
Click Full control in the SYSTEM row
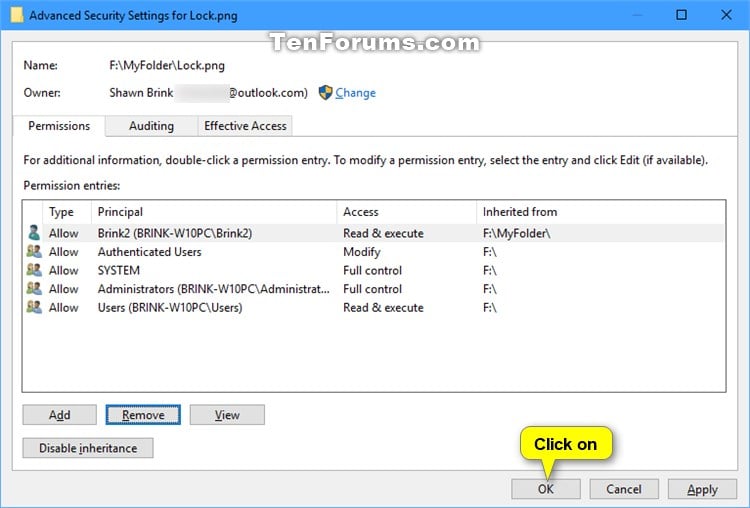[372, 270]
